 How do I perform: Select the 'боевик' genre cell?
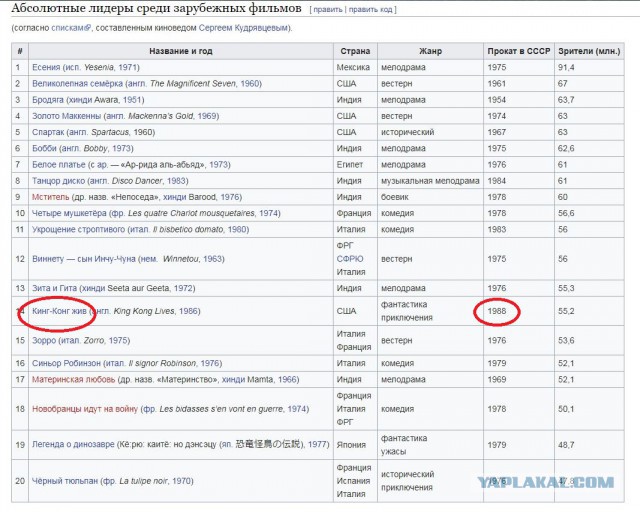430,197
